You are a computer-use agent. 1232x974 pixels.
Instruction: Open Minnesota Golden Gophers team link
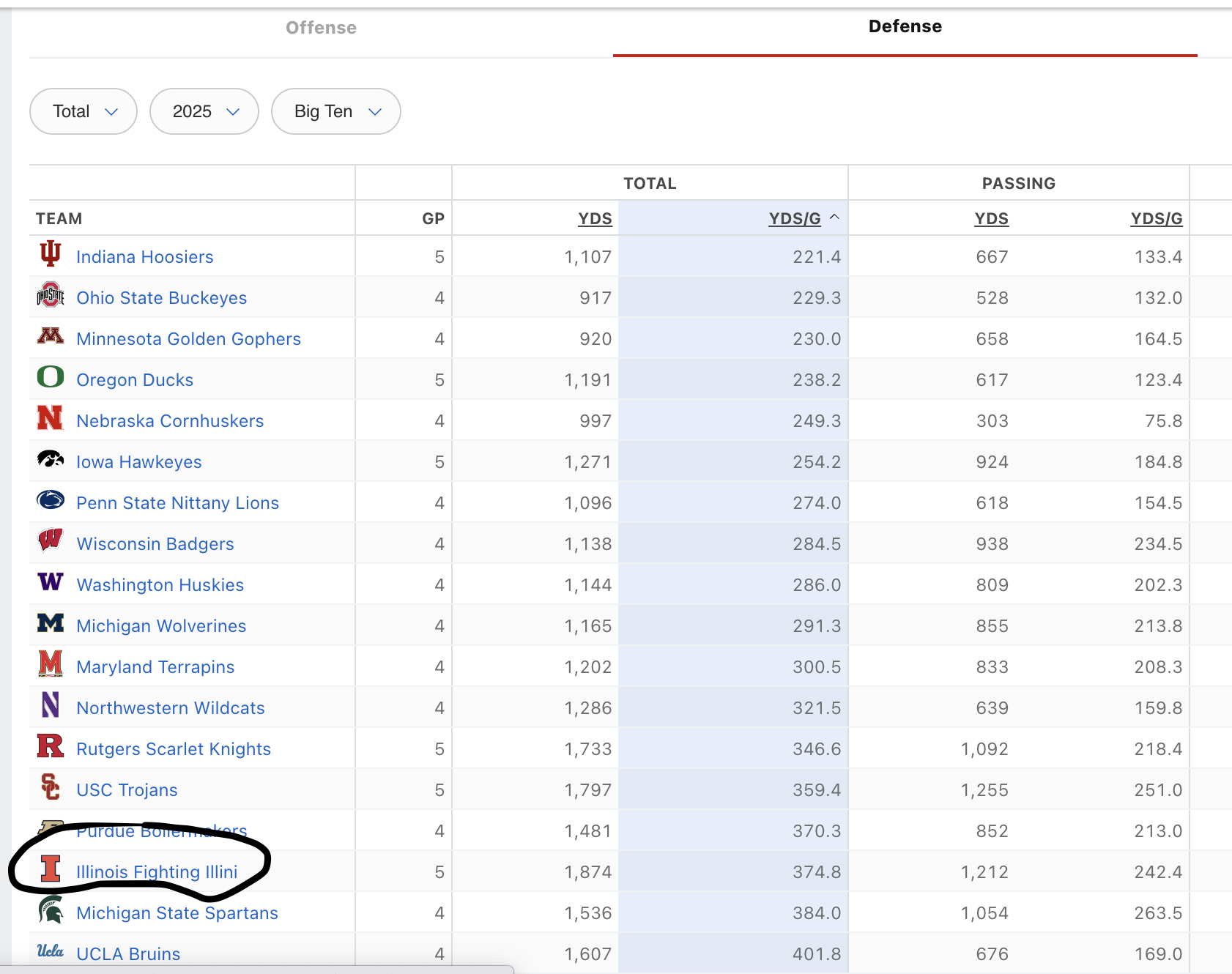tap(189, 339)
